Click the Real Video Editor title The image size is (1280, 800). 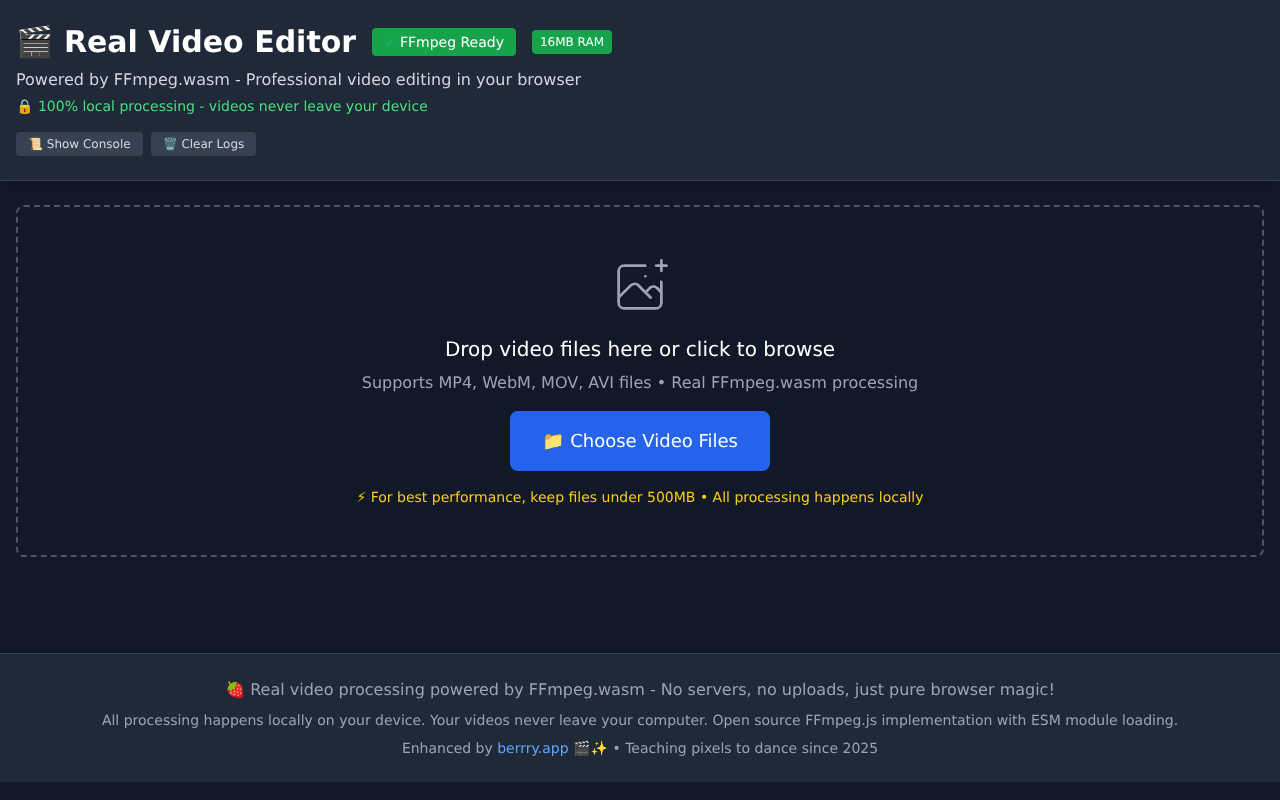click(210, 42)
